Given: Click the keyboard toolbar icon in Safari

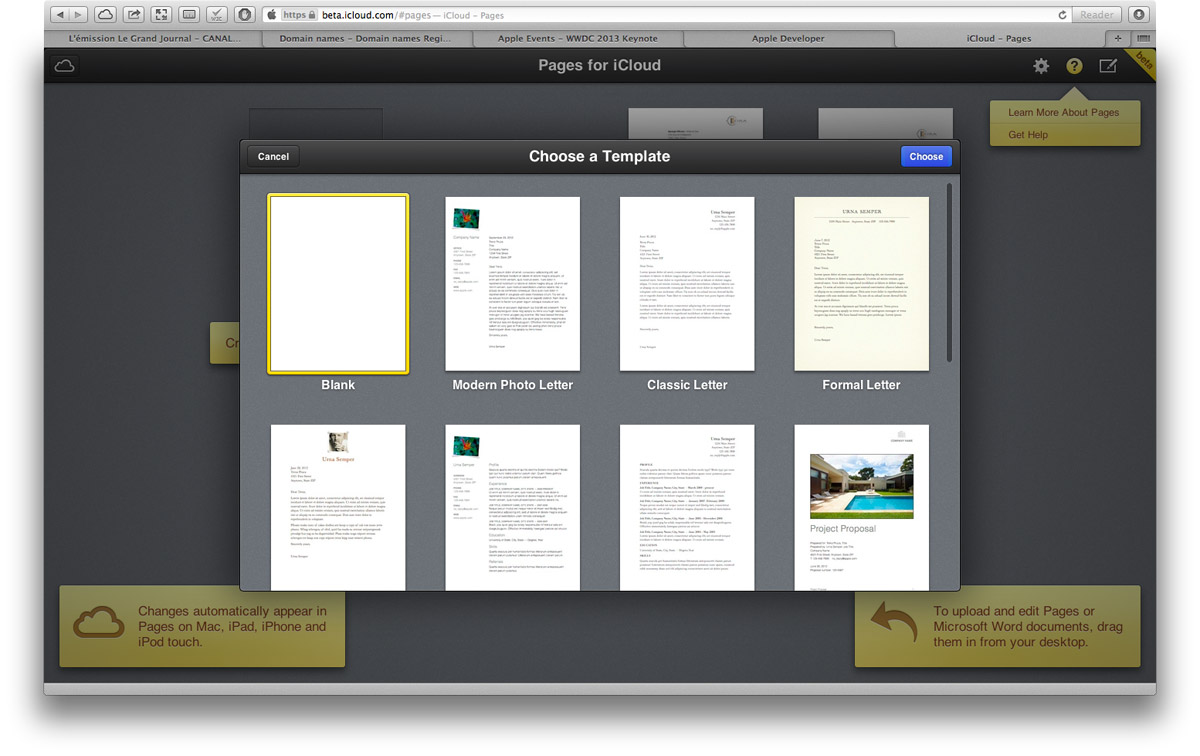Looking at the screenshot, I should click(x=189, y=15).
